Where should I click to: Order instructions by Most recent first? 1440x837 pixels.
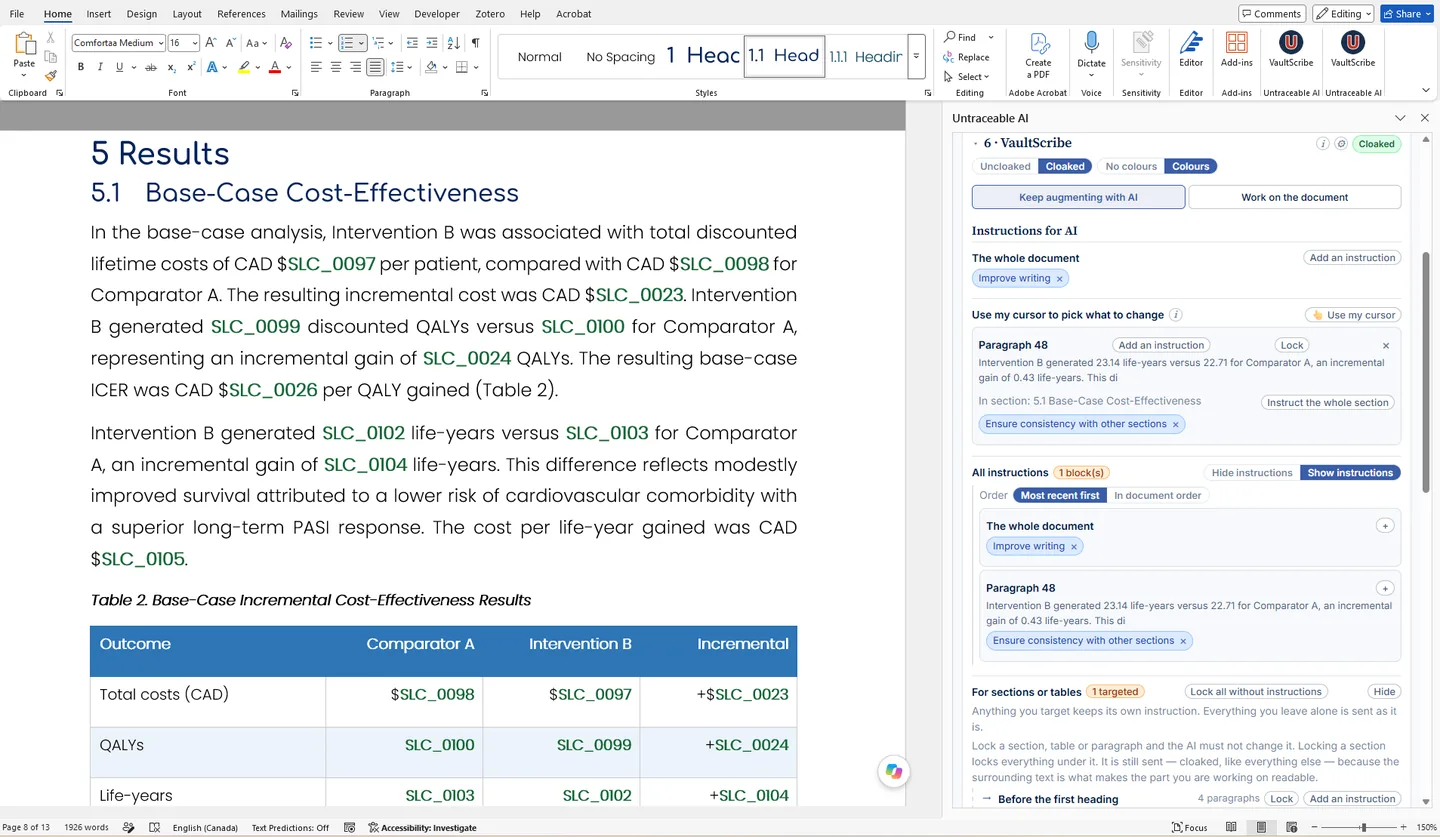tap(1060, 495)
